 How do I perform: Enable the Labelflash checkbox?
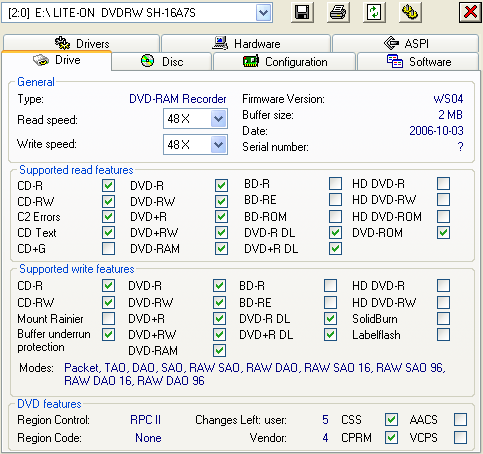pyautogui.click(x=443, y=335)
